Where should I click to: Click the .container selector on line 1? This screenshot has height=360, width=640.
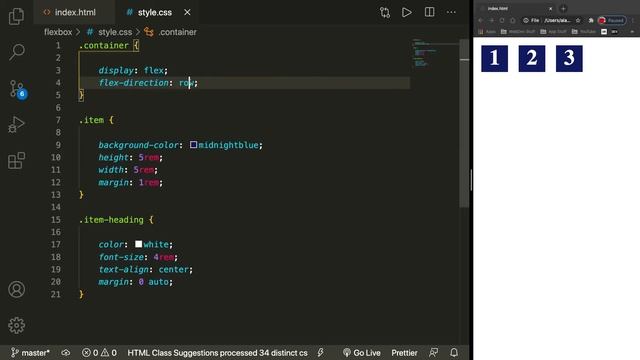pos(104,45)
